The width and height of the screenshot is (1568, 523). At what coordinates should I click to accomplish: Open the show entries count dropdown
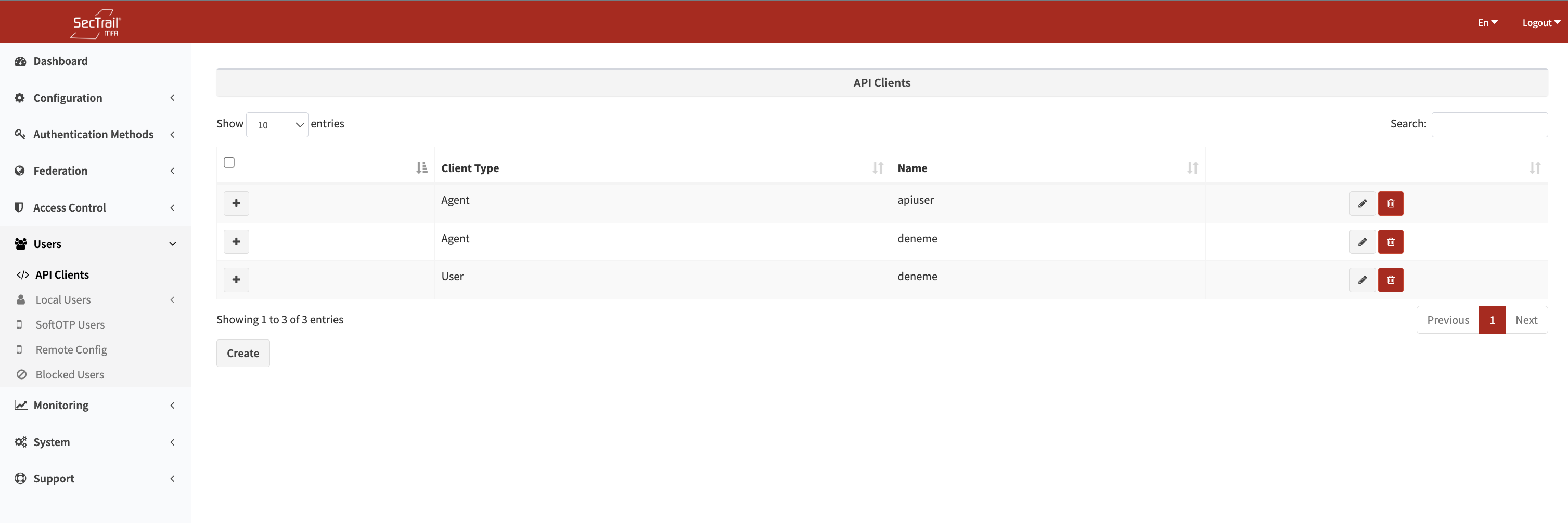pyautogui.click(x=277, y=125)
